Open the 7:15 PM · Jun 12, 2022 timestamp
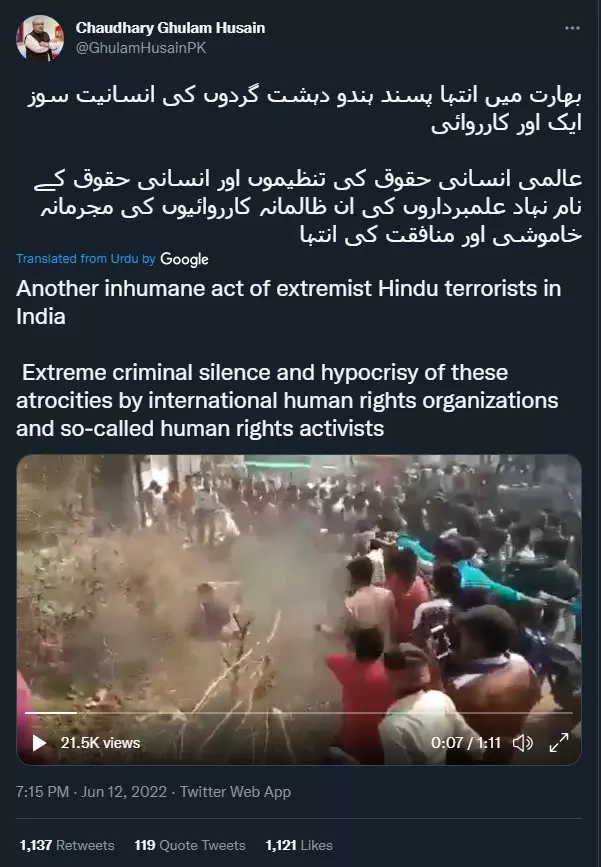601x867 pixels. point(91,792)
